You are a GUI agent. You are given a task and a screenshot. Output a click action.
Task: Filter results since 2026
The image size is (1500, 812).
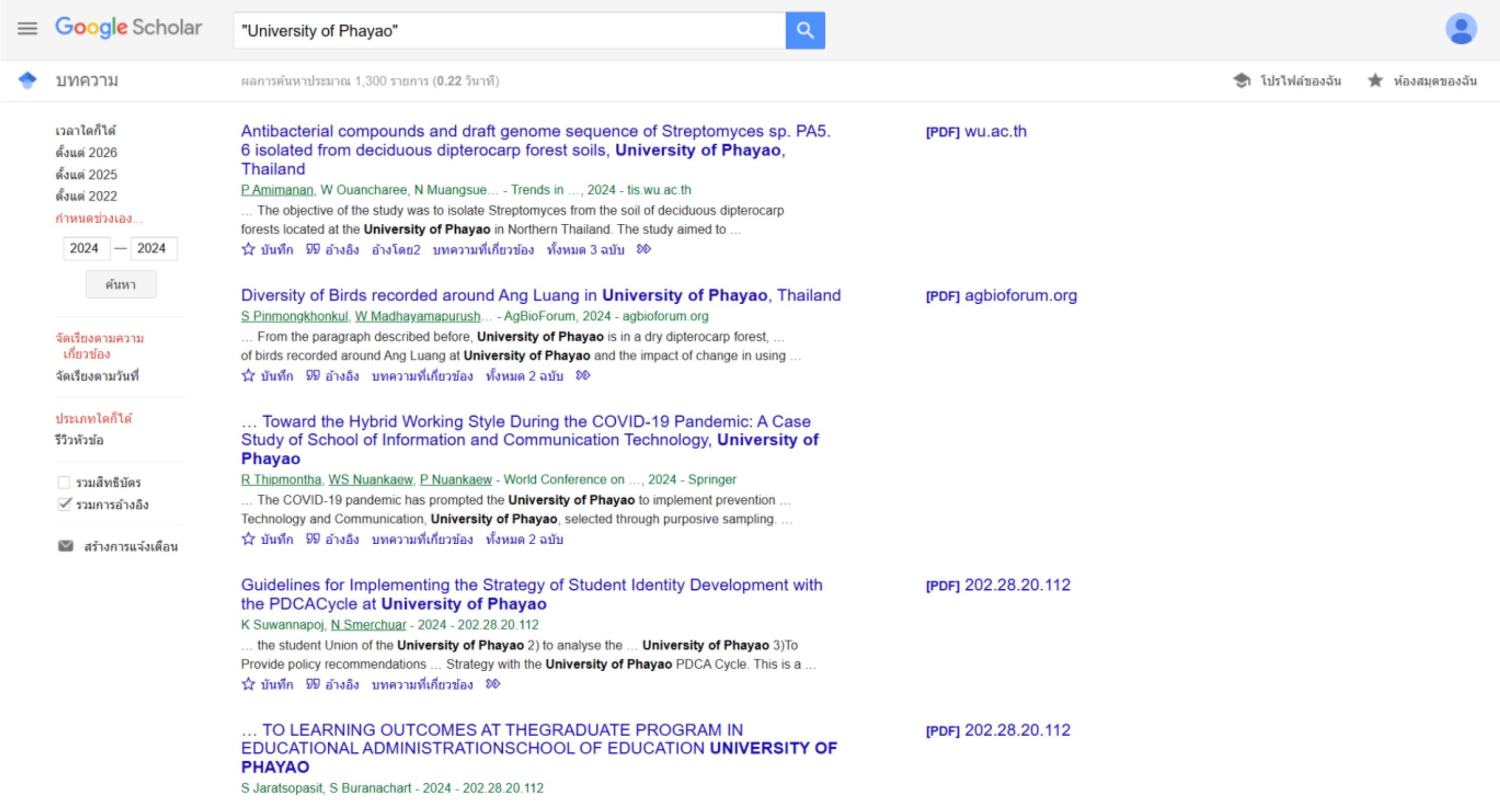[x=86, y=152]
